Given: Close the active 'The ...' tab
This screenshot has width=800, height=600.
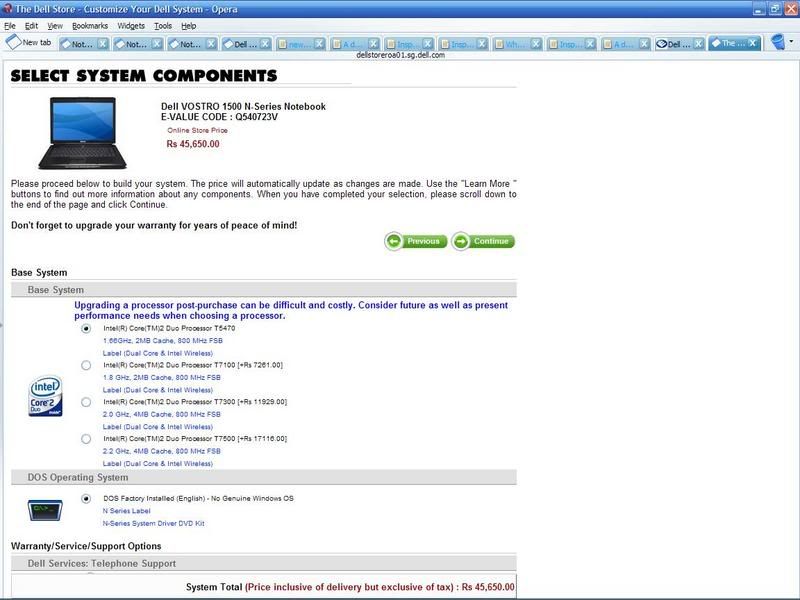Looking at the screenshot, I should [x=753, y=43].
